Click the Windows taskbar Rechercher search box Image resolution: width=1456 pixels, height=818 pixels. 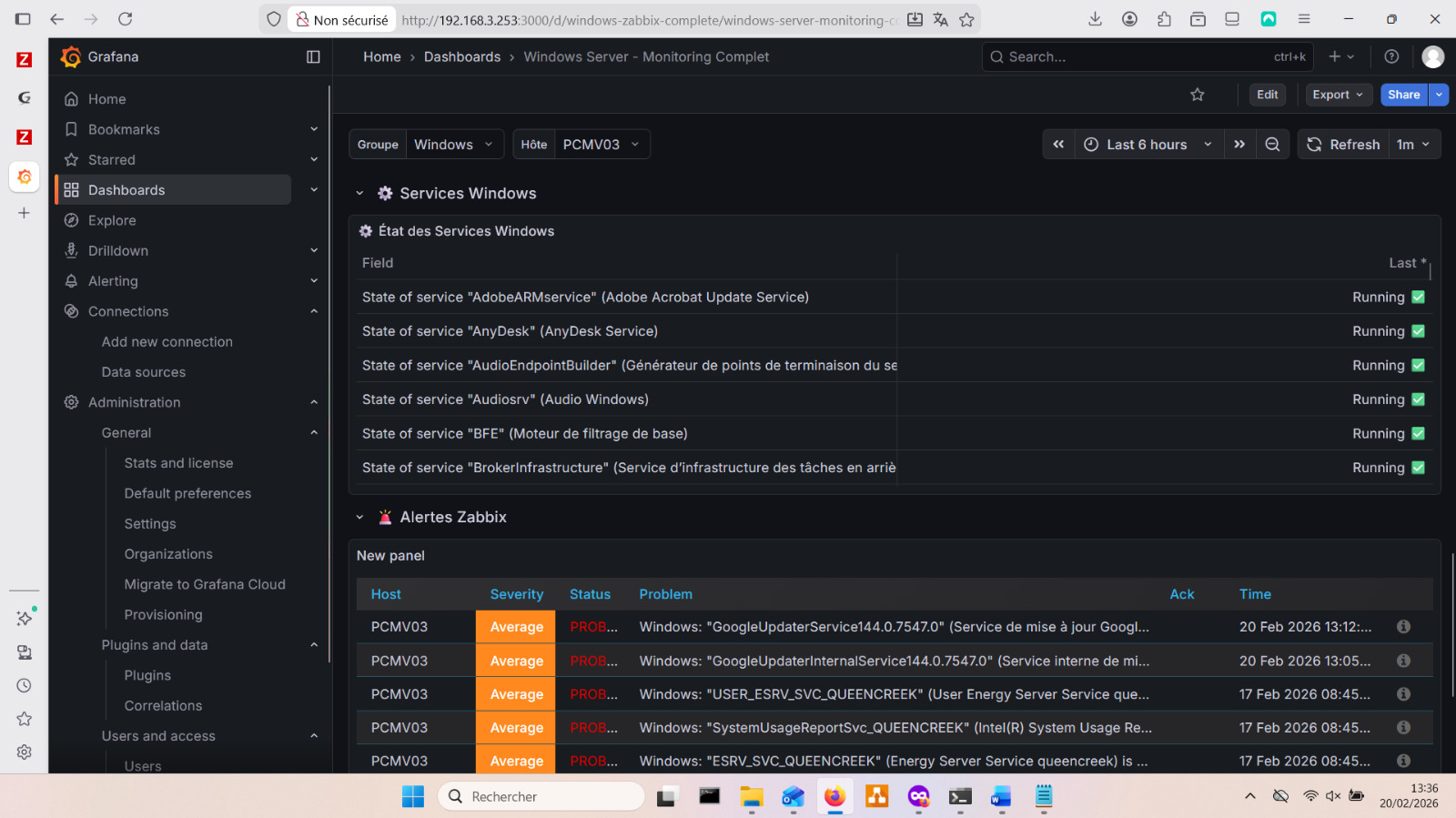541,797
